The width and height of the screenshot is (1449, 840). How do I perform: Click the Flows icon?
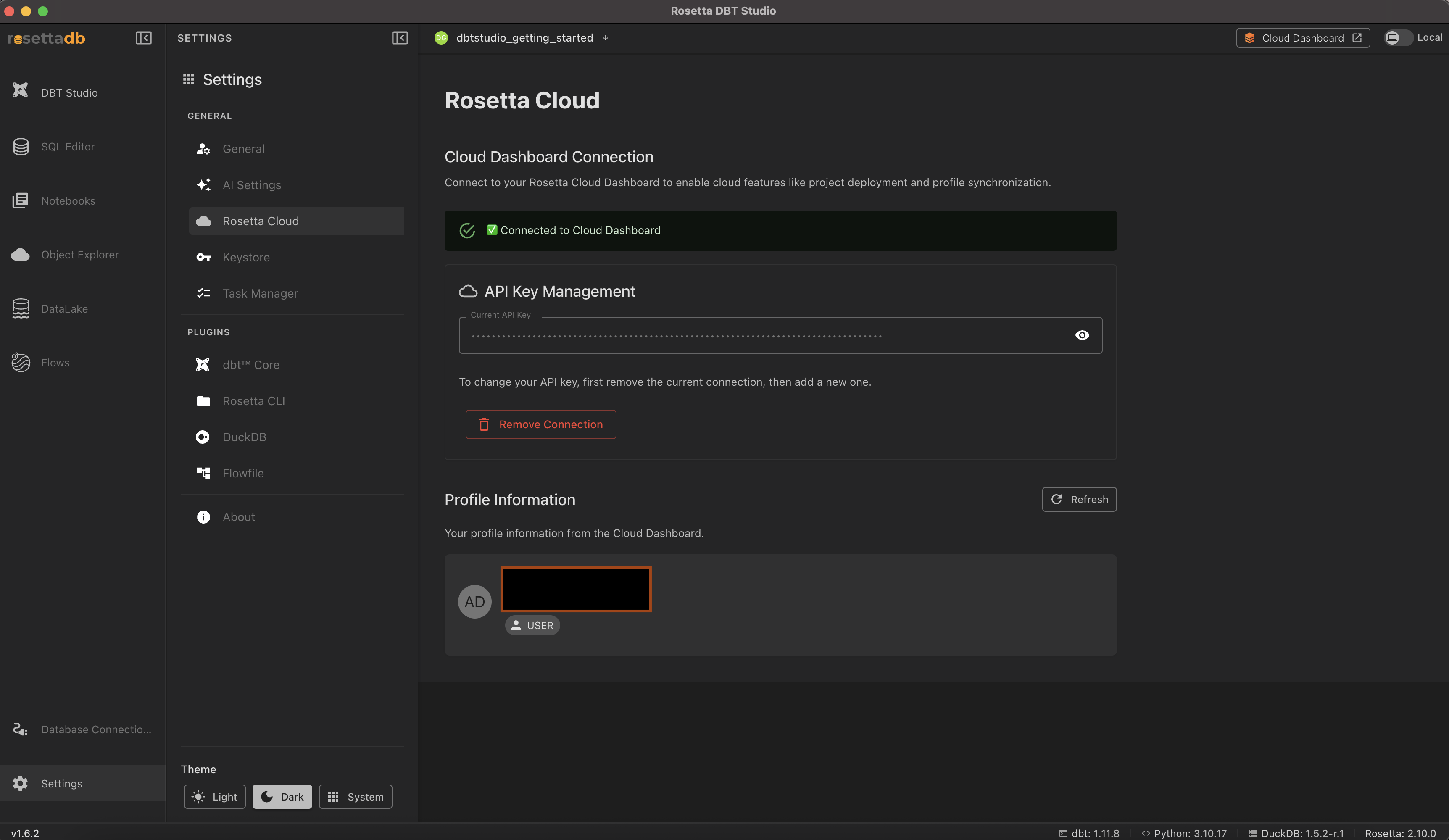(21, 362)
